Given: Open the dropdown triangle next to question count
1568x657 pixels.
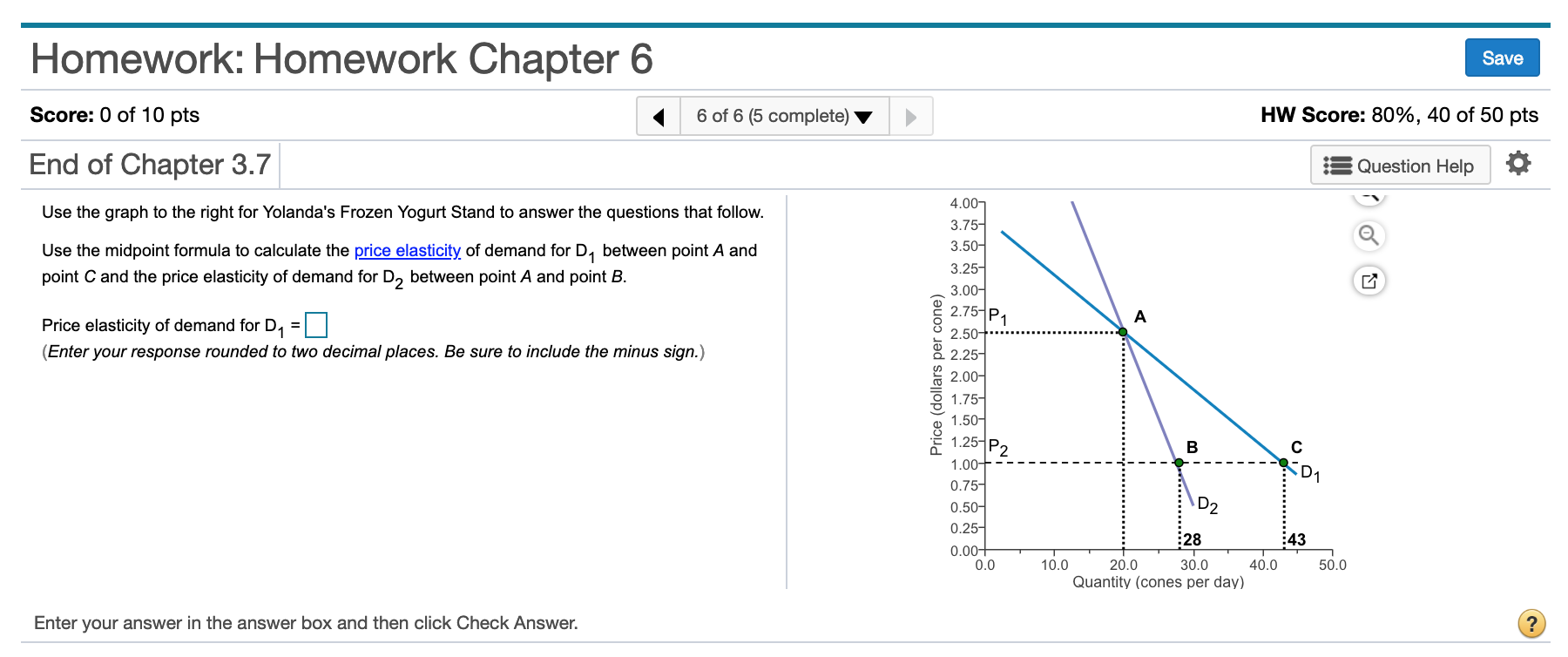Looking at the screenshot, I should click(863, 116).
